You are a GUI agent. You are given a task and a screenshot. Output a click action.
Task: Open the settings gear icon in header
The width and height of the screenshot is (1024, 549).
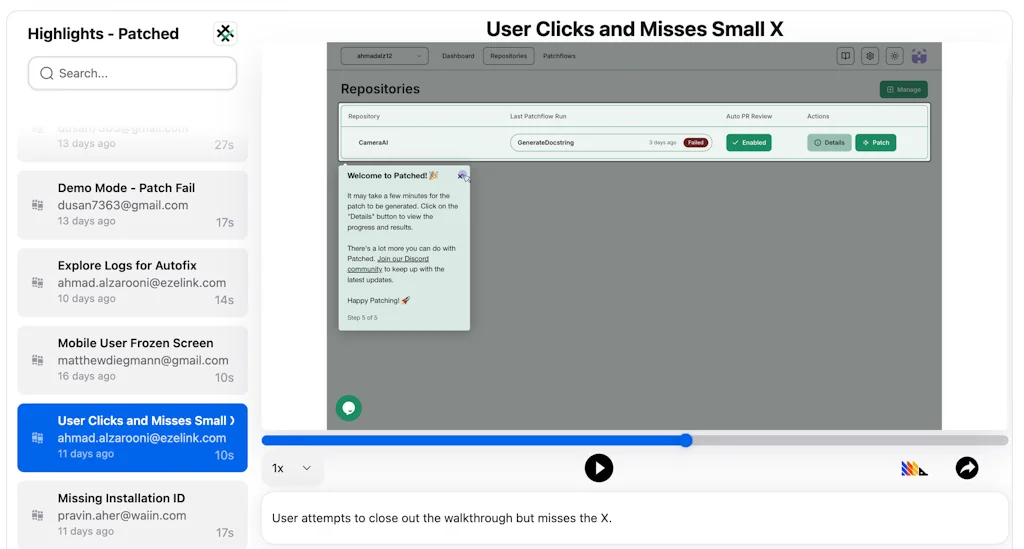(870, 56)
